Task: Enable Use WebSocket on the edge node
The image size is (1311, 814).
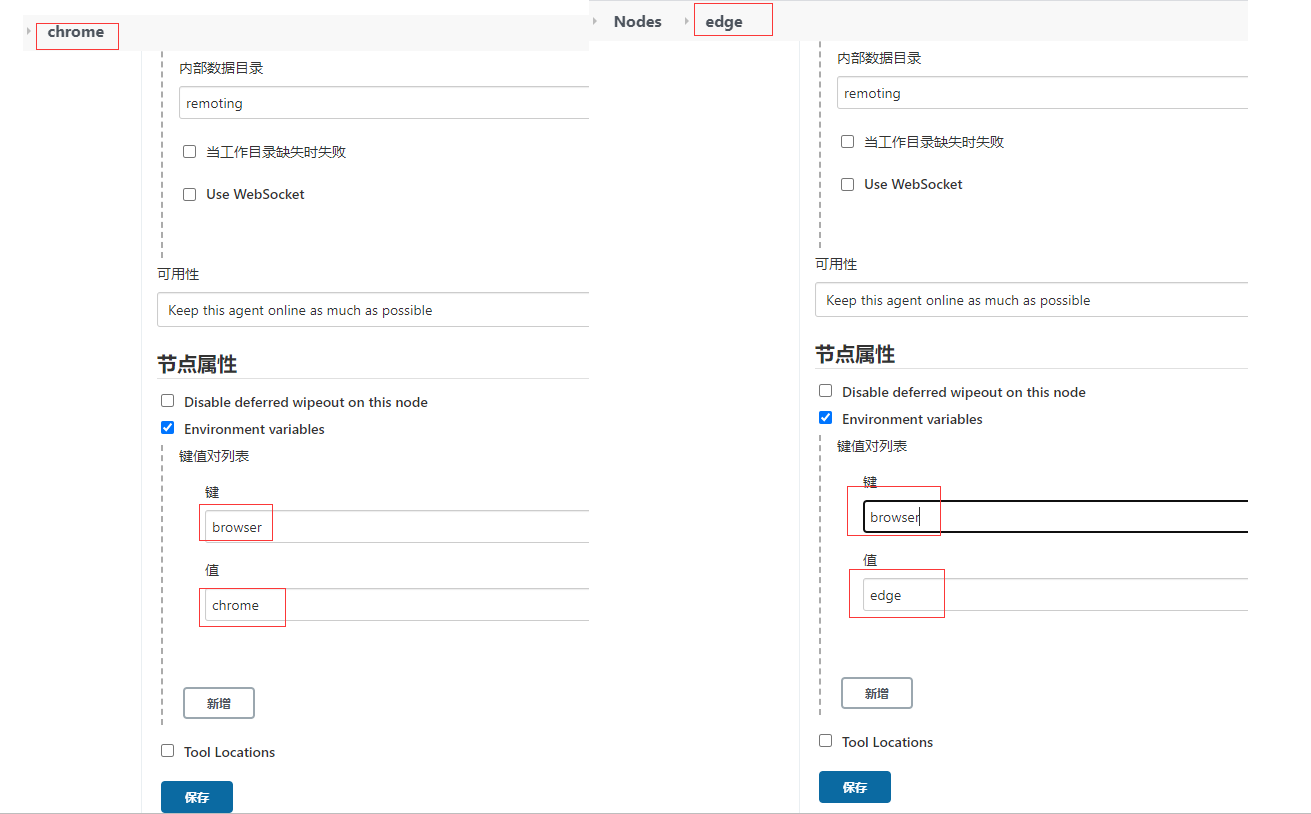Action: pyautogui.click(x=848, y=185)
